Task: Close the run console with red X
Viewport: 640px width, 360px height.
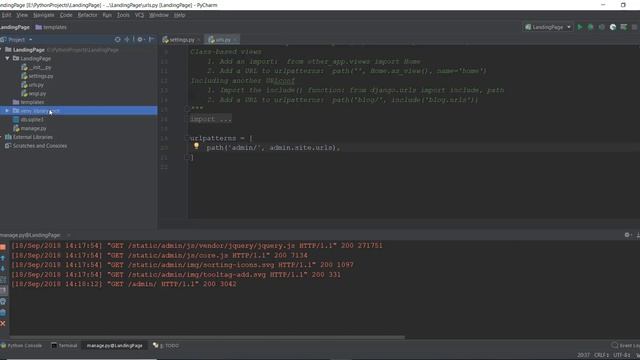Action: [3, 323]
